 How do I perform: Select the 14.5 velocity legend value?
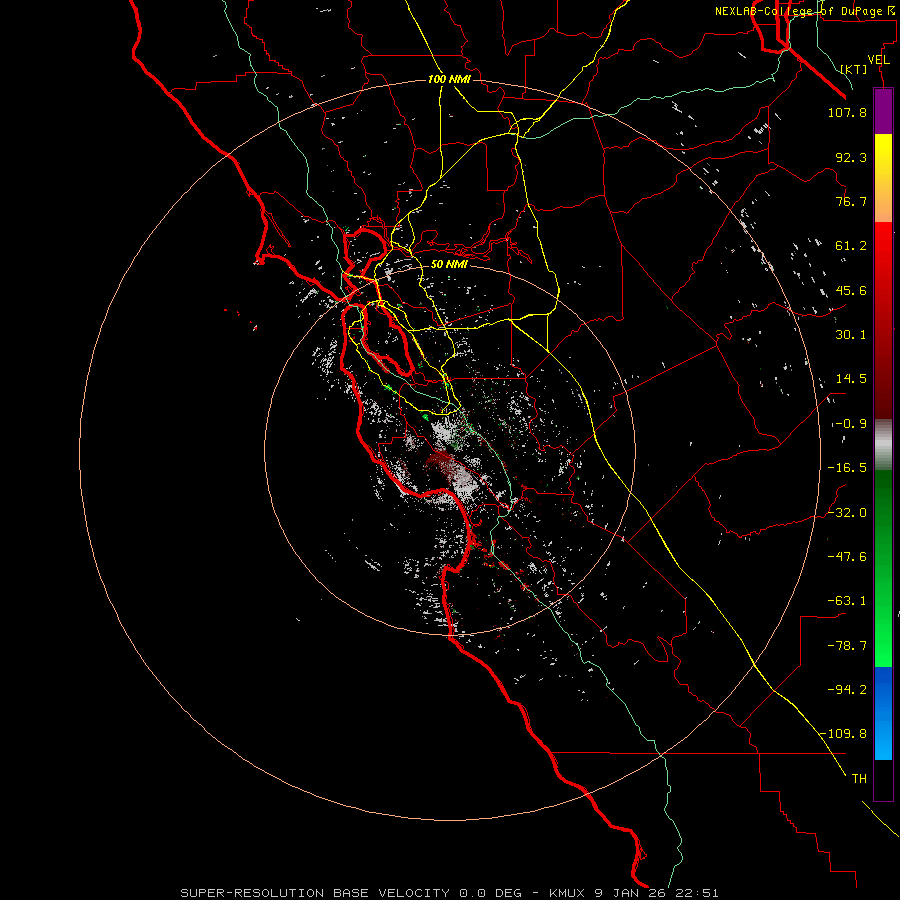point(851,379)
